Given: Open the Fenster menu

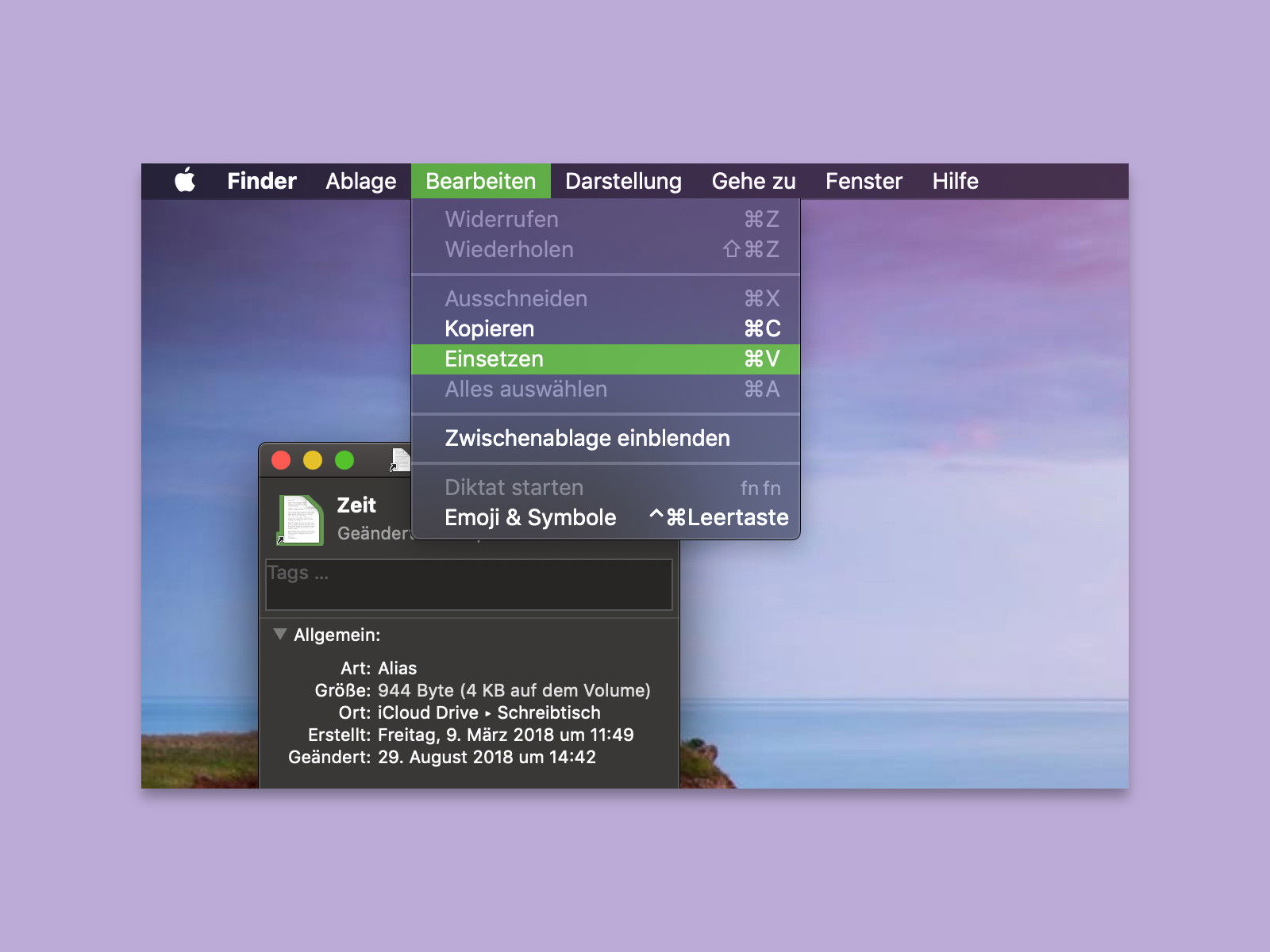Looking at the screenshot, I should (x=864, y=181).
